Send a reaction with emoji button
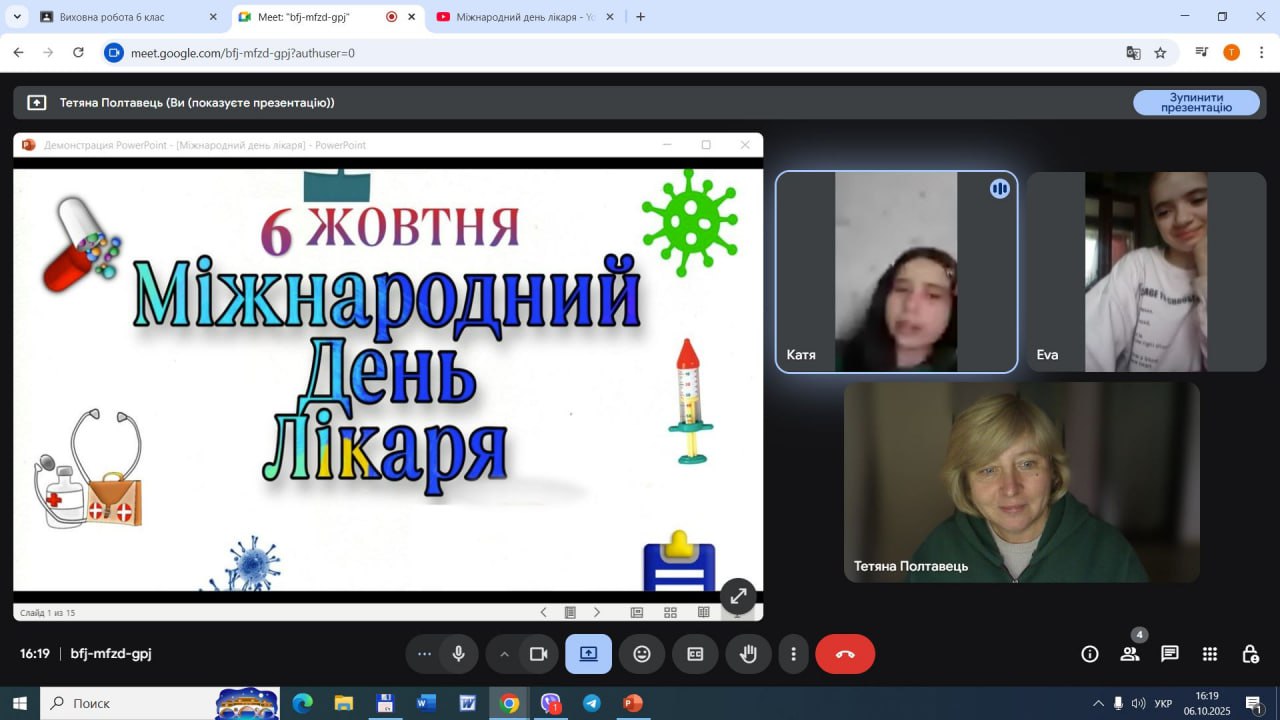1280x720 pixels. coord(642,654)
